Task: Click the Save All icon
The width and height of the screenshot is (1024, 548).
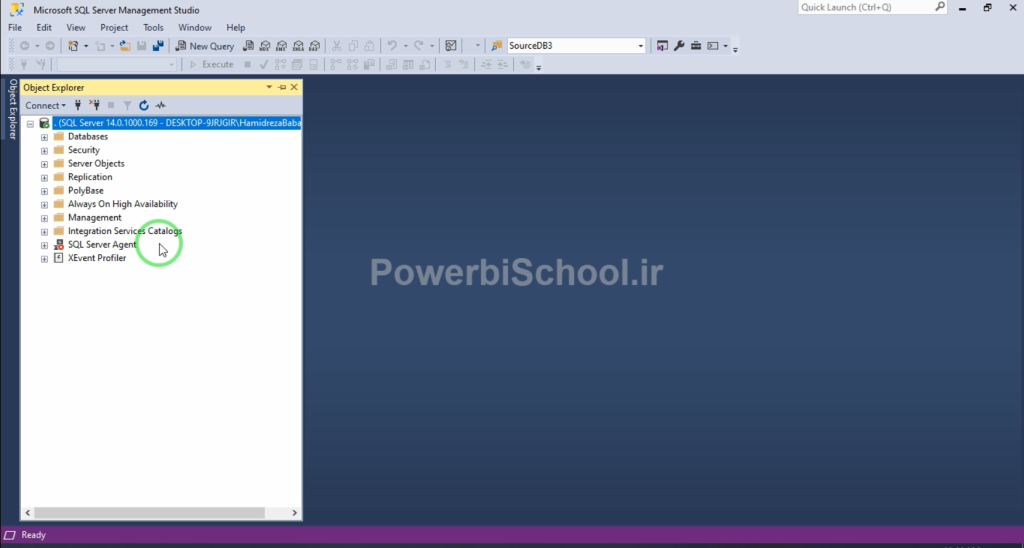Action: point(158,46)
